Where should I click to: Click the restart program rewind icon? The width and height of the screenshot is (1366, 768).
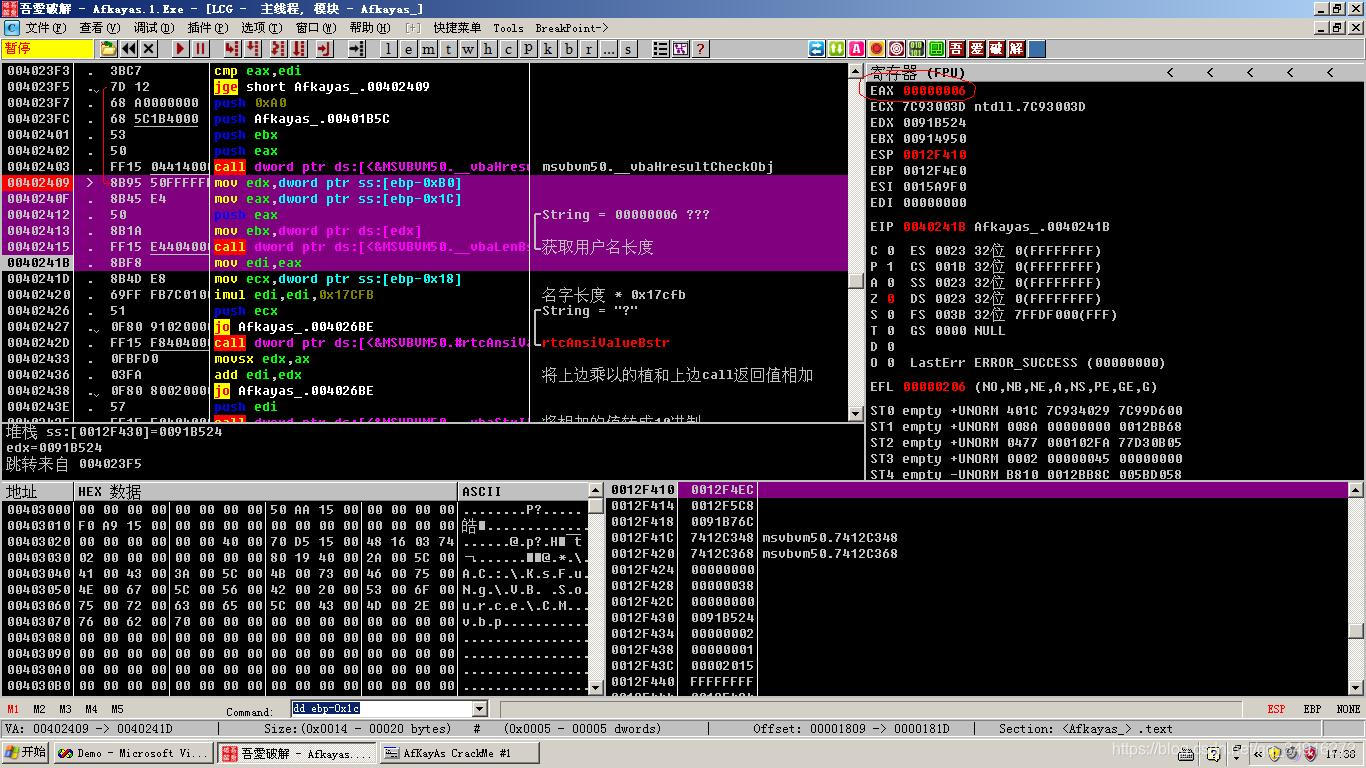[129, 48]
